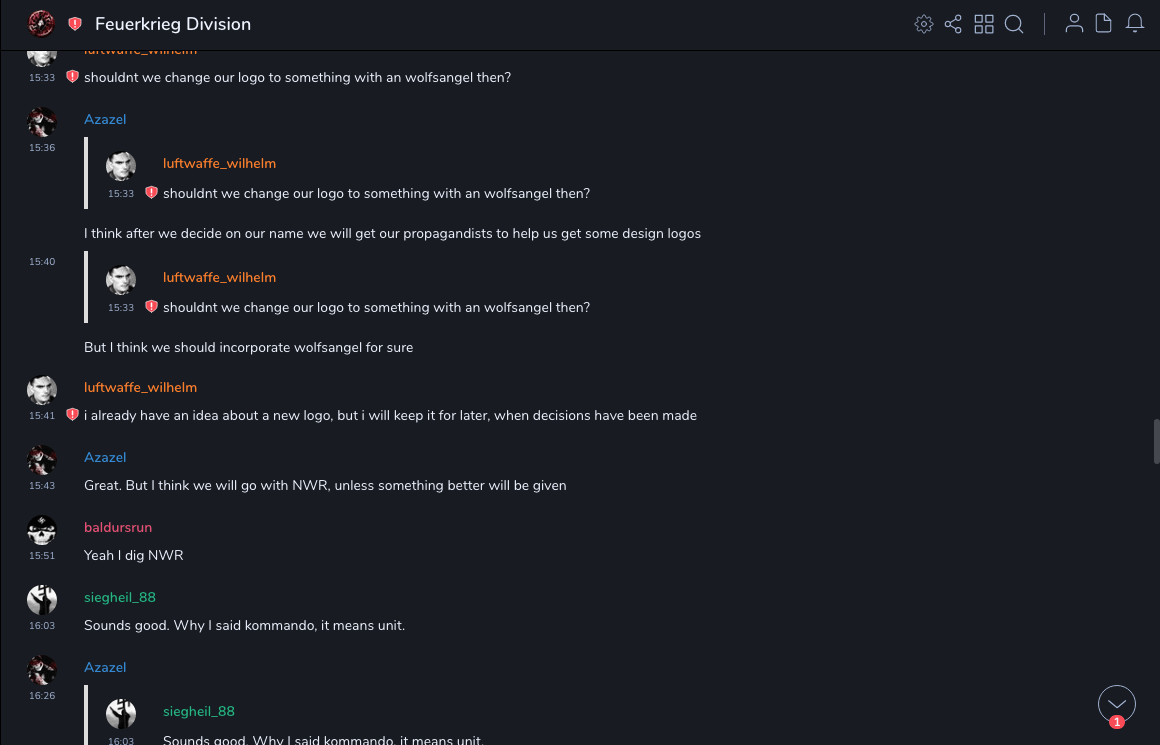Viewport: 1160px width, 745px height.
Task: Click the red shield beside the 15:41 message
Action: pyautogui.click(x=72, y=415)
